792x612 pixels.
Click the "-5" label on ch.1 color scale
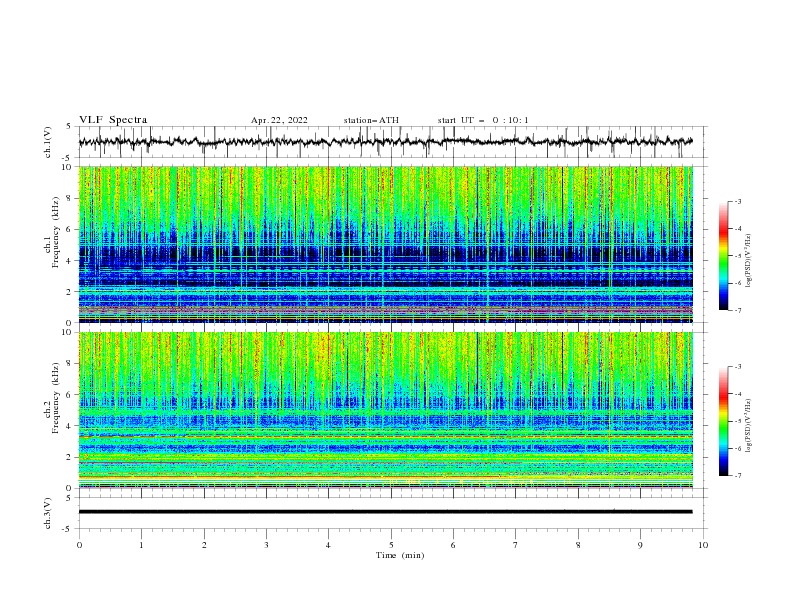tap(738, 256)
